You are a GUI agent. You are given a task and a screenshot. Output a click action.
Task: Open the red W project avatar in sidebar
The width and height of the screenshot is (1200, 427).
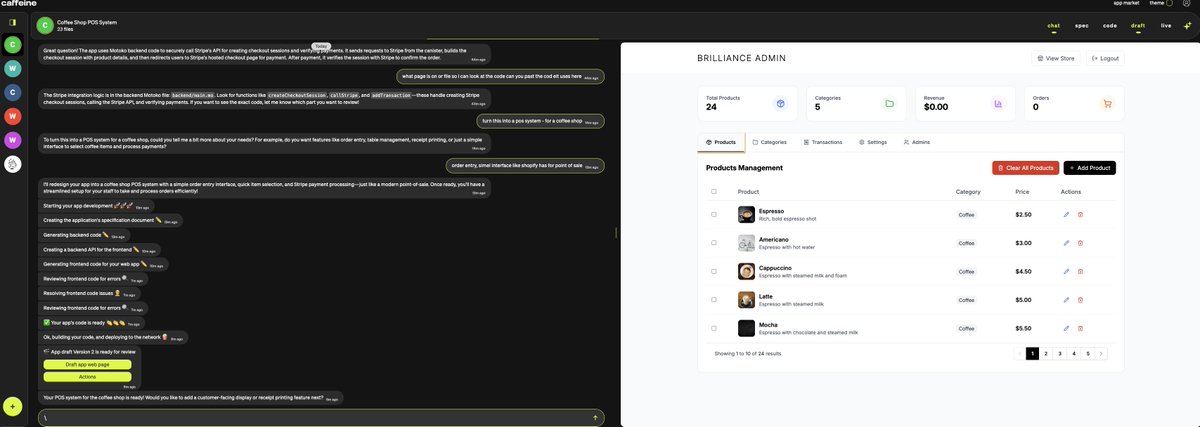pyautogui.click(x=12, y=116)
